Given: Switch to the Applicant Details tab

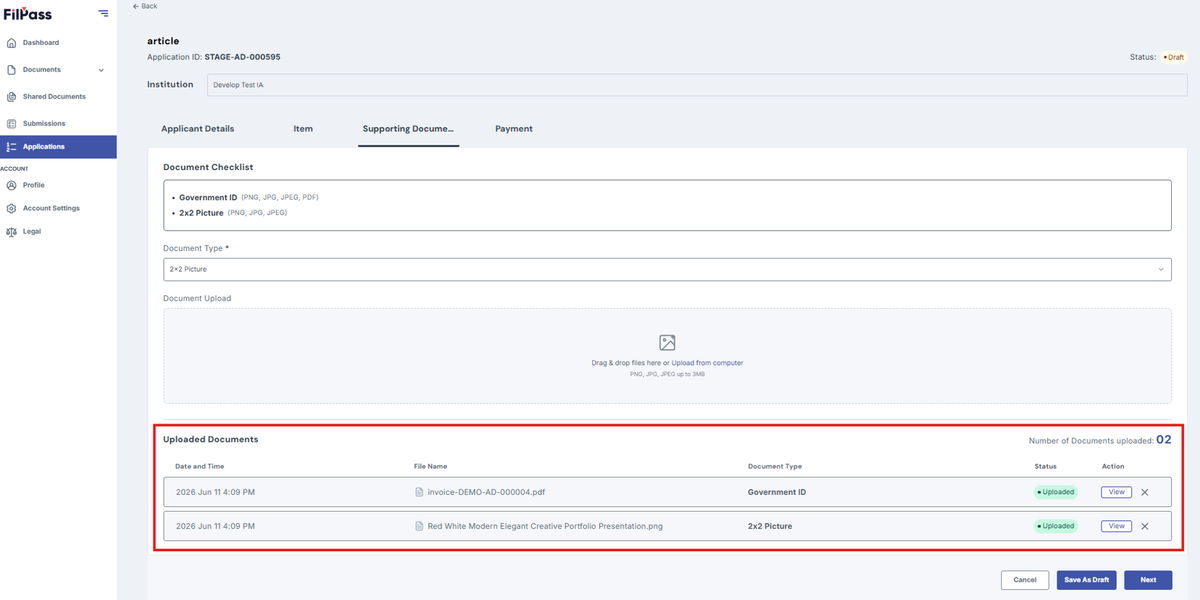Looking at the screenshot, I should pos(198,129).
